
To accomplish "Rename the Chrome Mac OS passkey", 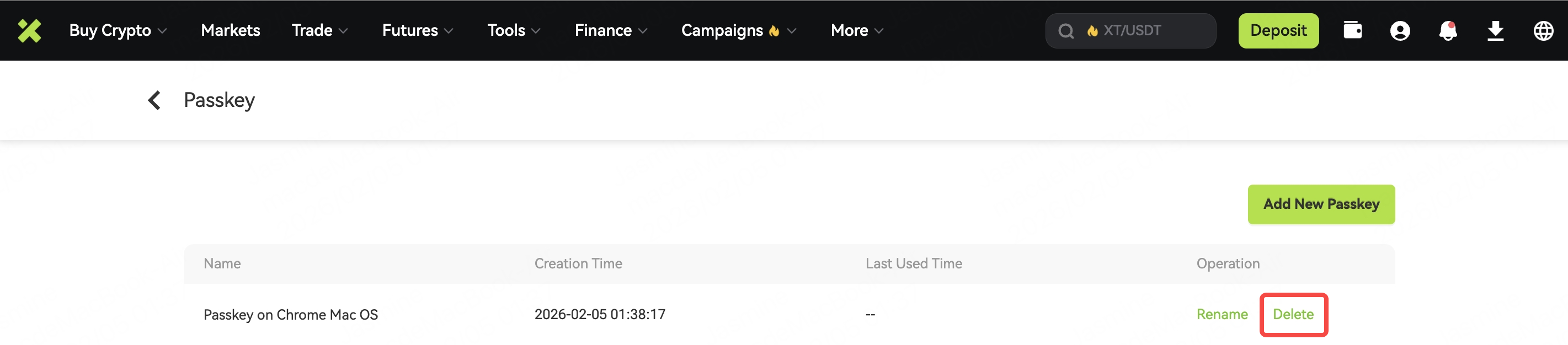I will [x=1222, y=315].
